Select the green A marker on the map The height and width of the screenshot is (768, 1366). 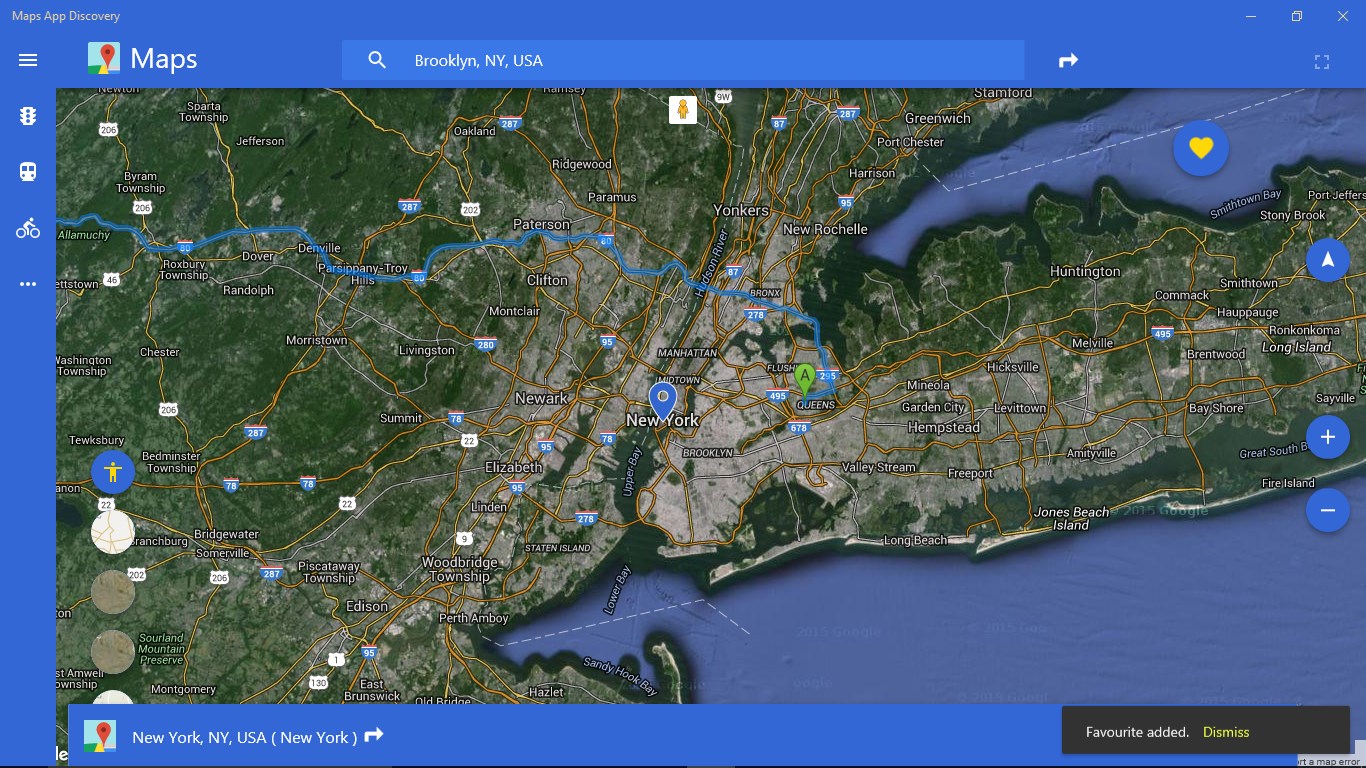click(x=804, y=380)
